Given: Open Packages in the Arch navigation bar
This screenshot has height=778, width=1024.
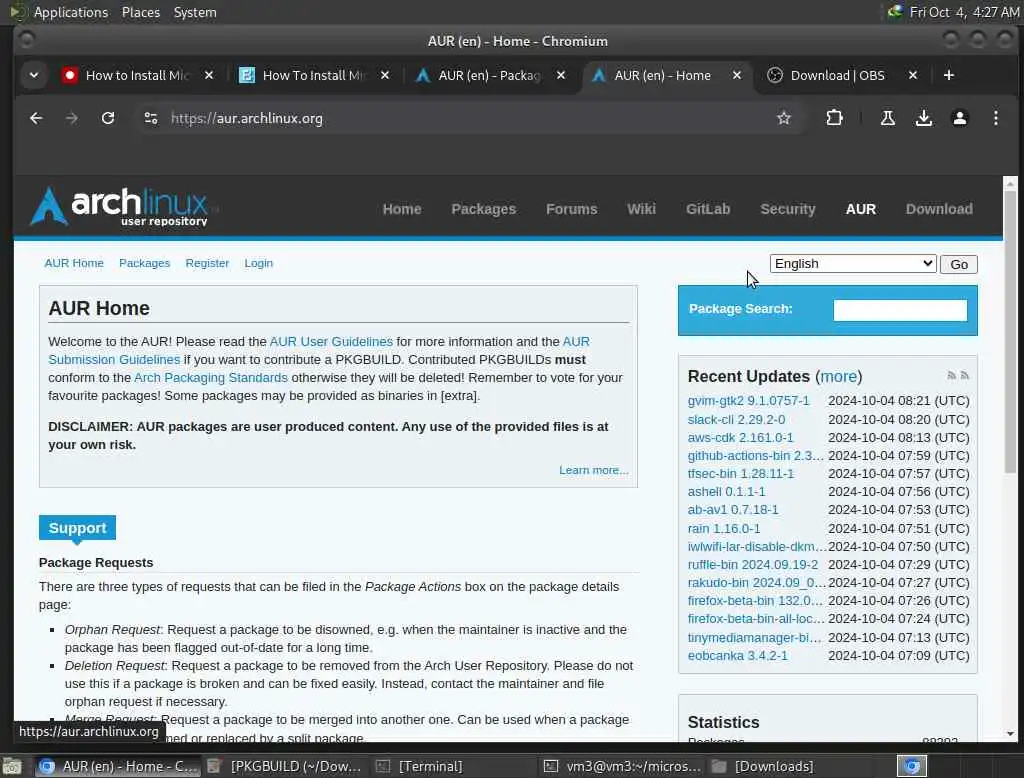Looking at the screenshot, I should pyautogui.click(x=483, y=209).
